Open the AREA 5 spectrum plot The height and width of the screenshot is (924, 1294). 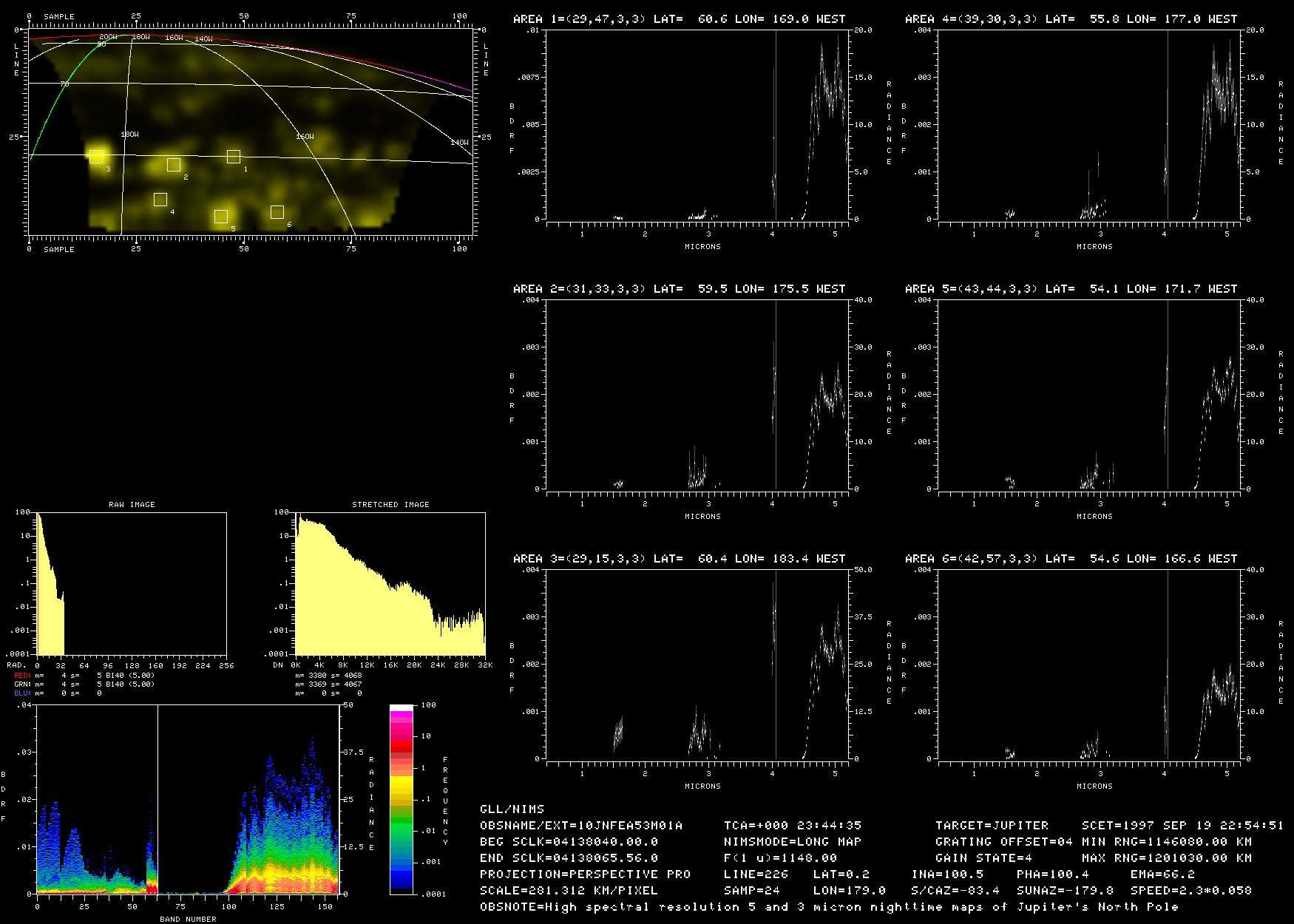tap(1089, 394)
